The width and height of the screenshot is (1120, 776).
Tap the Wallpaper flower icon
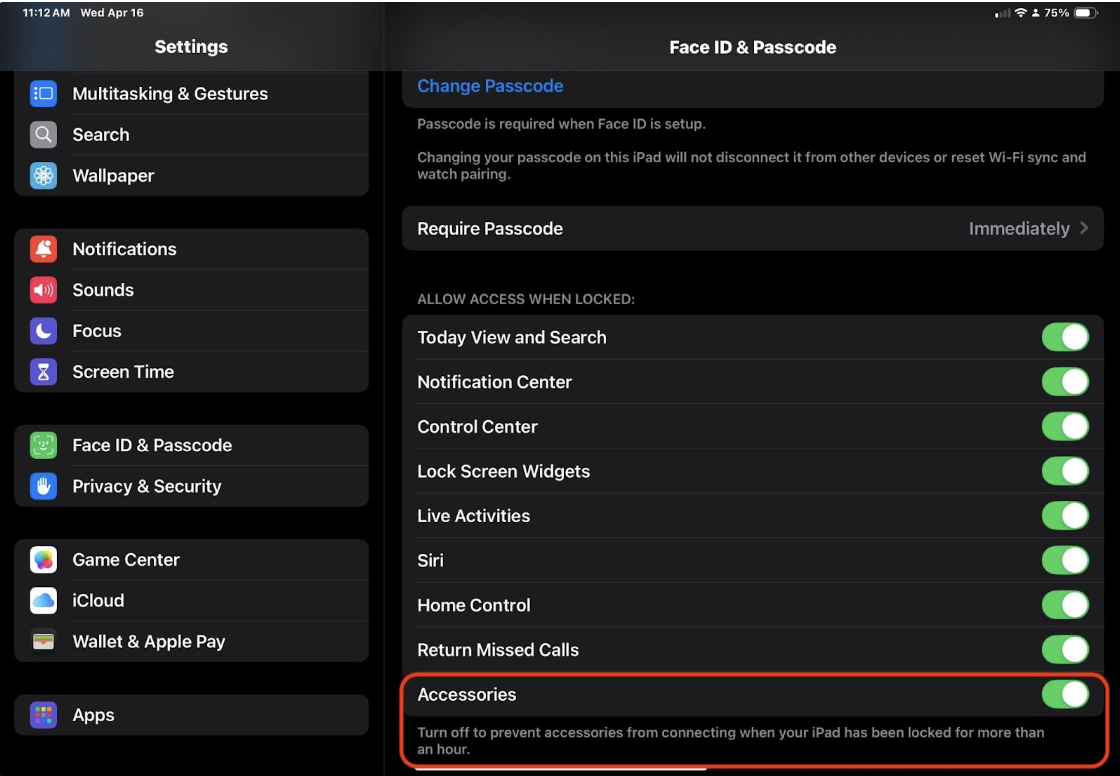point(44,176)
